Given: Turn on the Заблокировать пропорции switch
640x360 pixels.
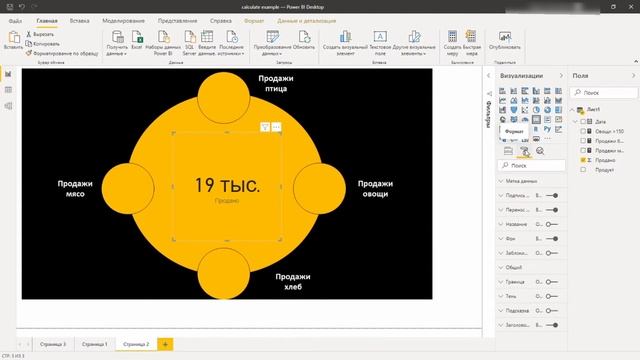Looking at the screenshot, I should pos(552,253).
